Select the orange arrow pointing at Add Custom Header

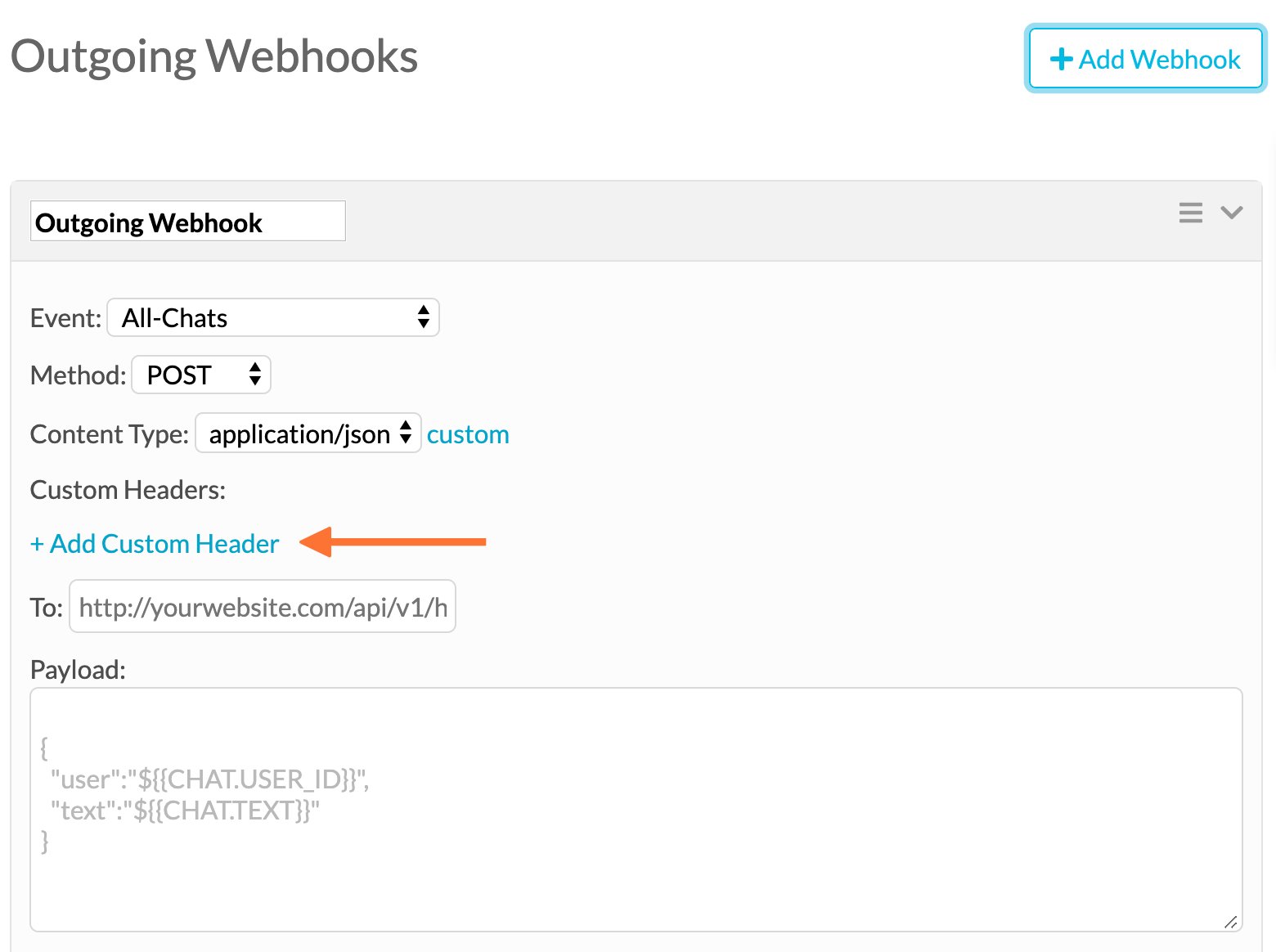[x=393, y=541]
